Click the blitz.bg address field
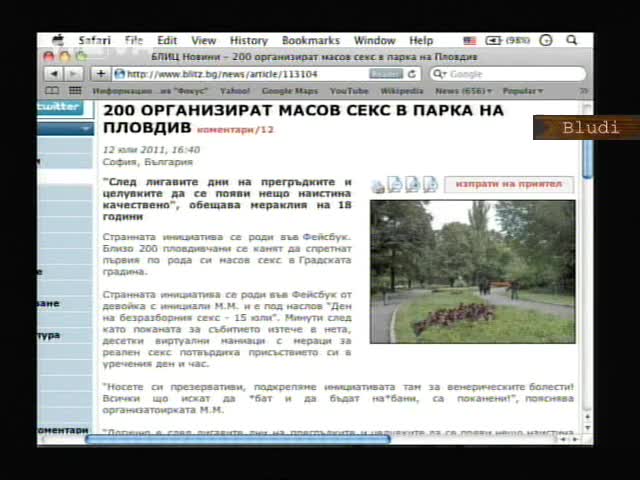640x480 pixels. tap(241, 74)
